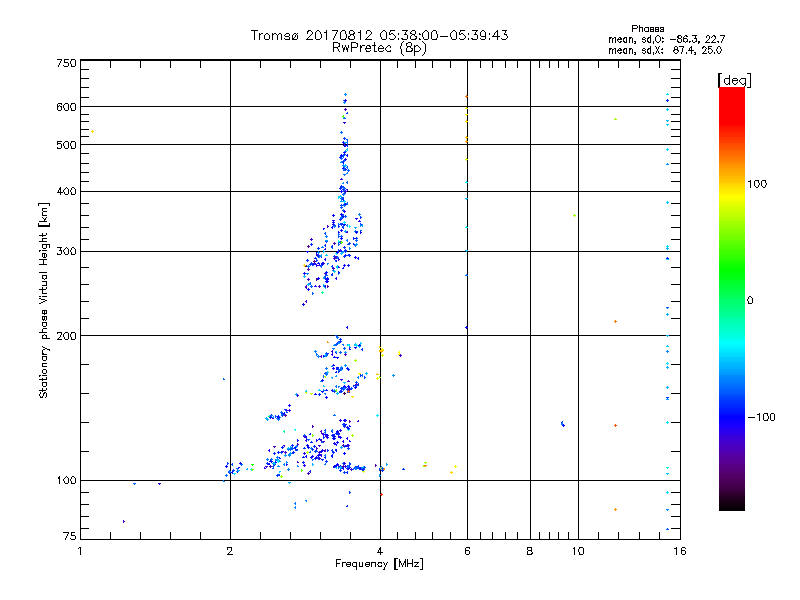Click the x-axis tick label '16'
This screenshot has height=600, width=800.
pos(680,551)
